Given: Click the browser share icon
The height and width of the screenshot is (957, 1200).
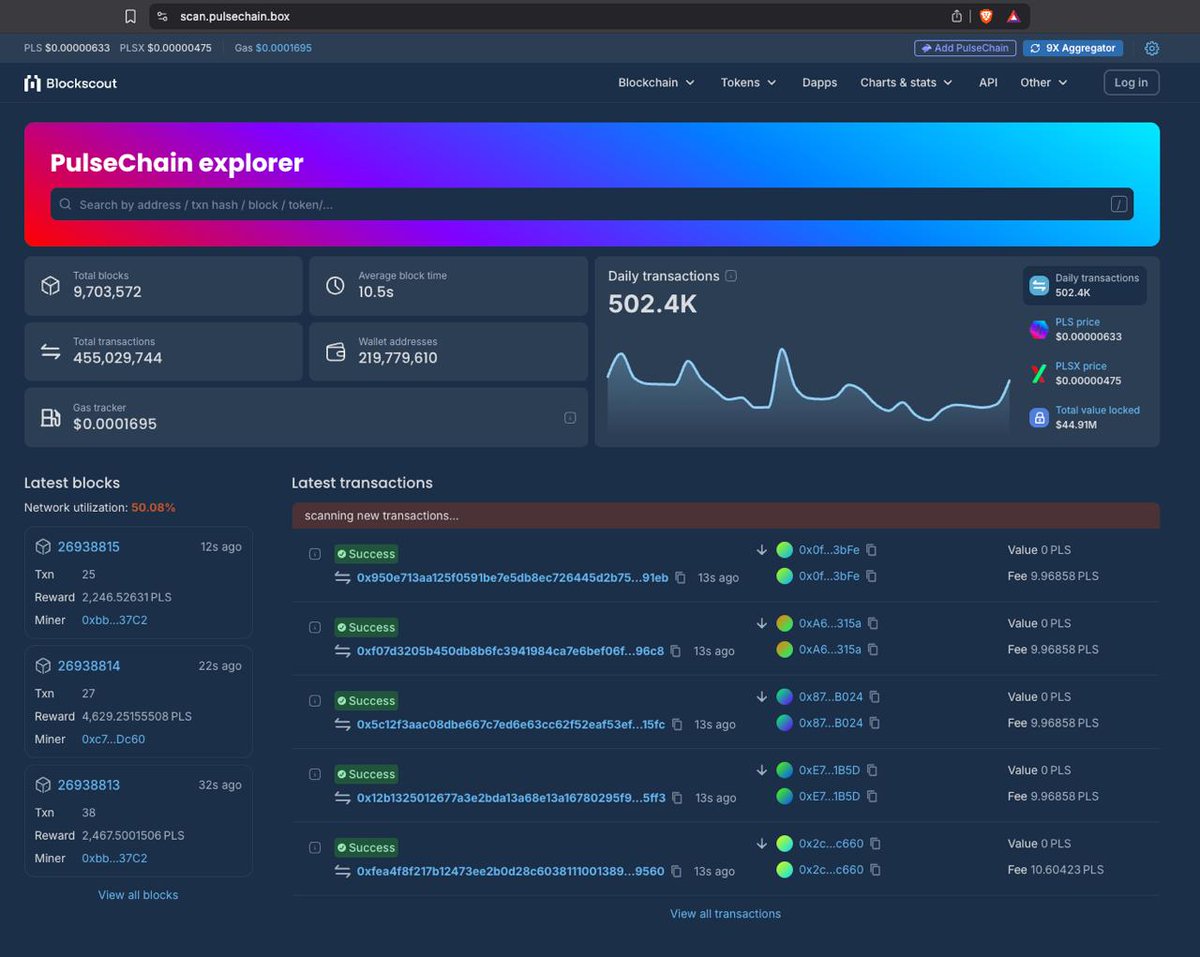Looking at the screenshot, I should click(957, 16).
